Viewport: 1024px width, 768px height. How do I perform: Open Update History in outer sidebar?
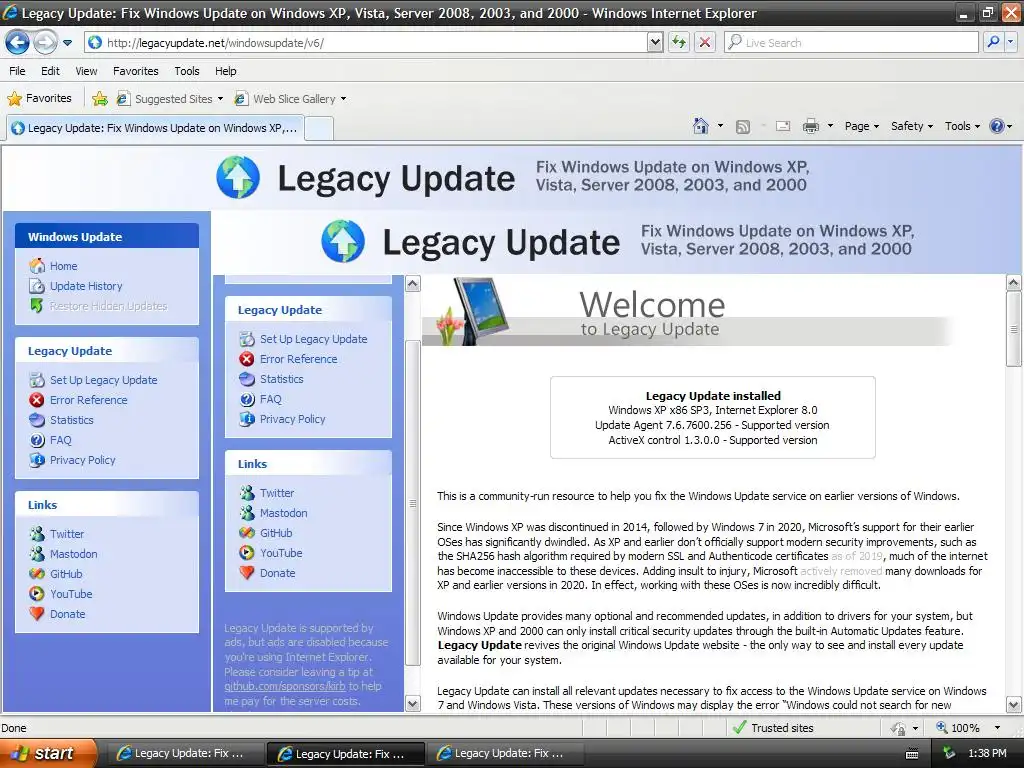[86, 286]
